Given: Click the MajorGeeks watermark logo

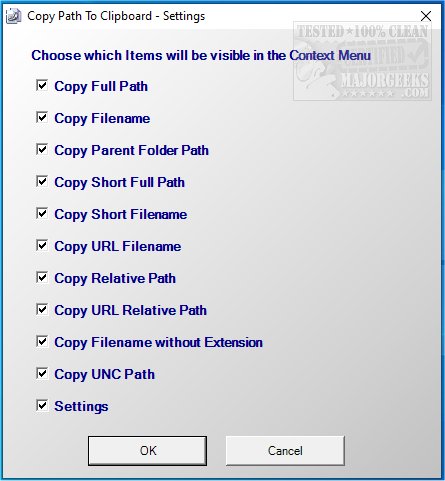Looking at the screenshot, I should tap(362, 61).
